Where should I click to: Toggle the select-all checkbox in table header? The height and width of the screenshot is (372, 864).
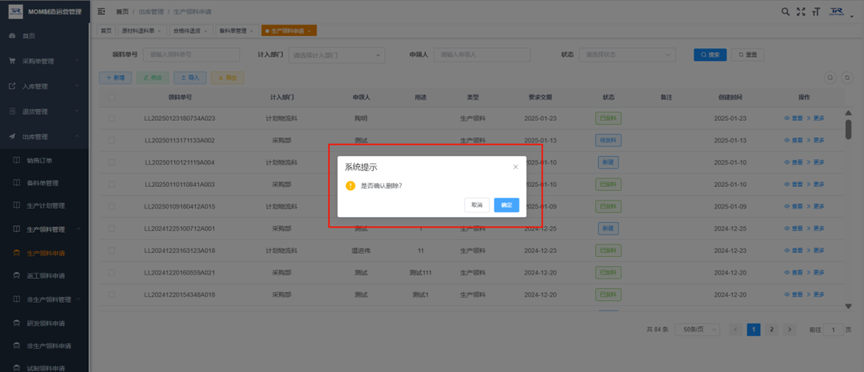pyautogui.click(x=112, y=97)
